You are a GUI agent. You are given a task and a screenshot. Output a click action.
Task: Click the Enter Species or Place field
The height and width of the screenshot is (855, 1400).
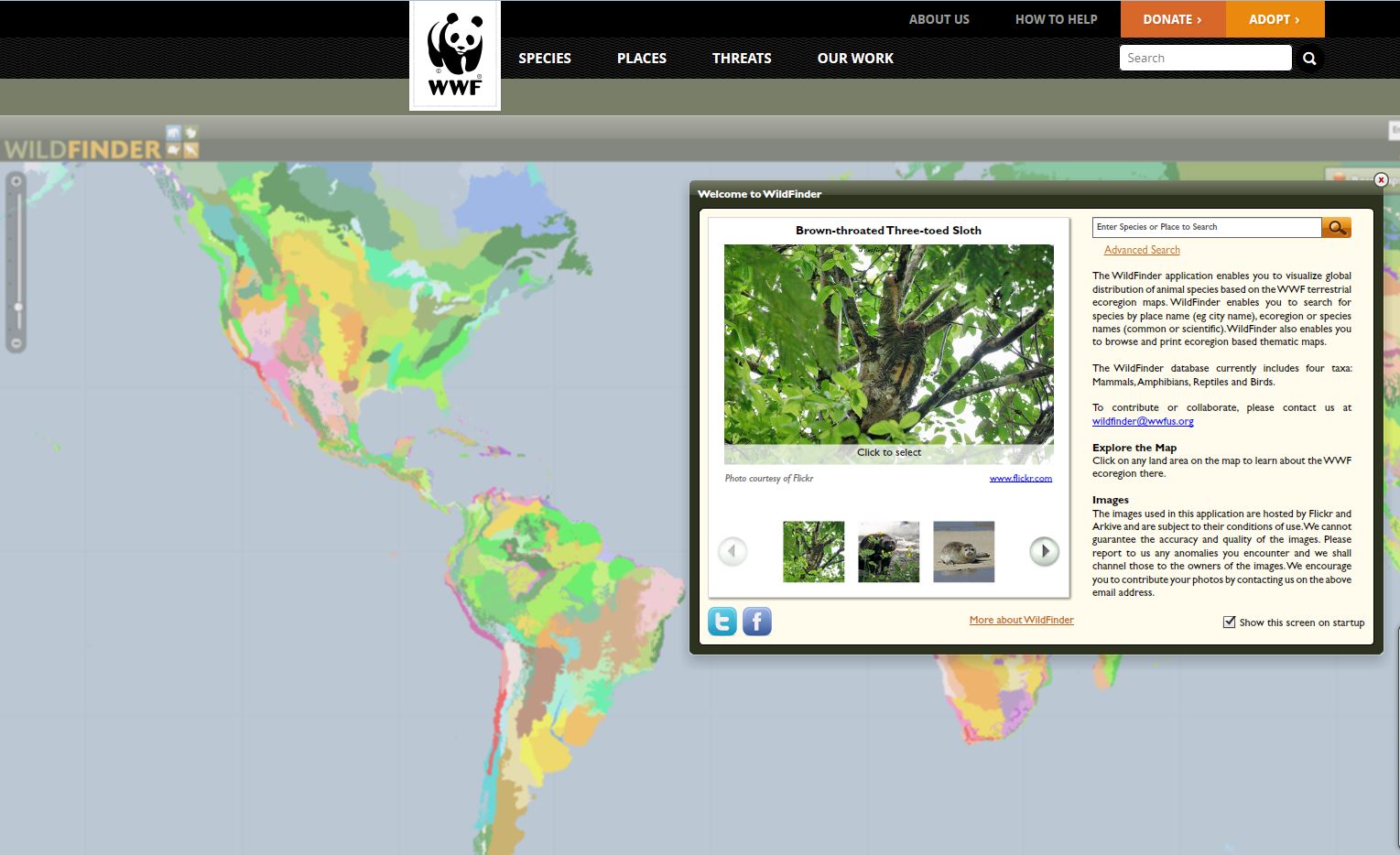point(1206,227)
